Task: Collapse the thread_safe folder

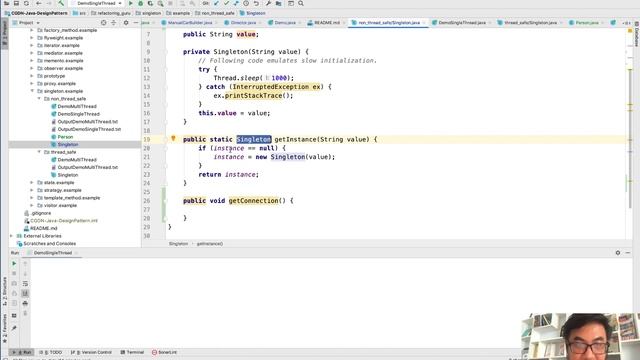Action: click(x=39, y=152)
